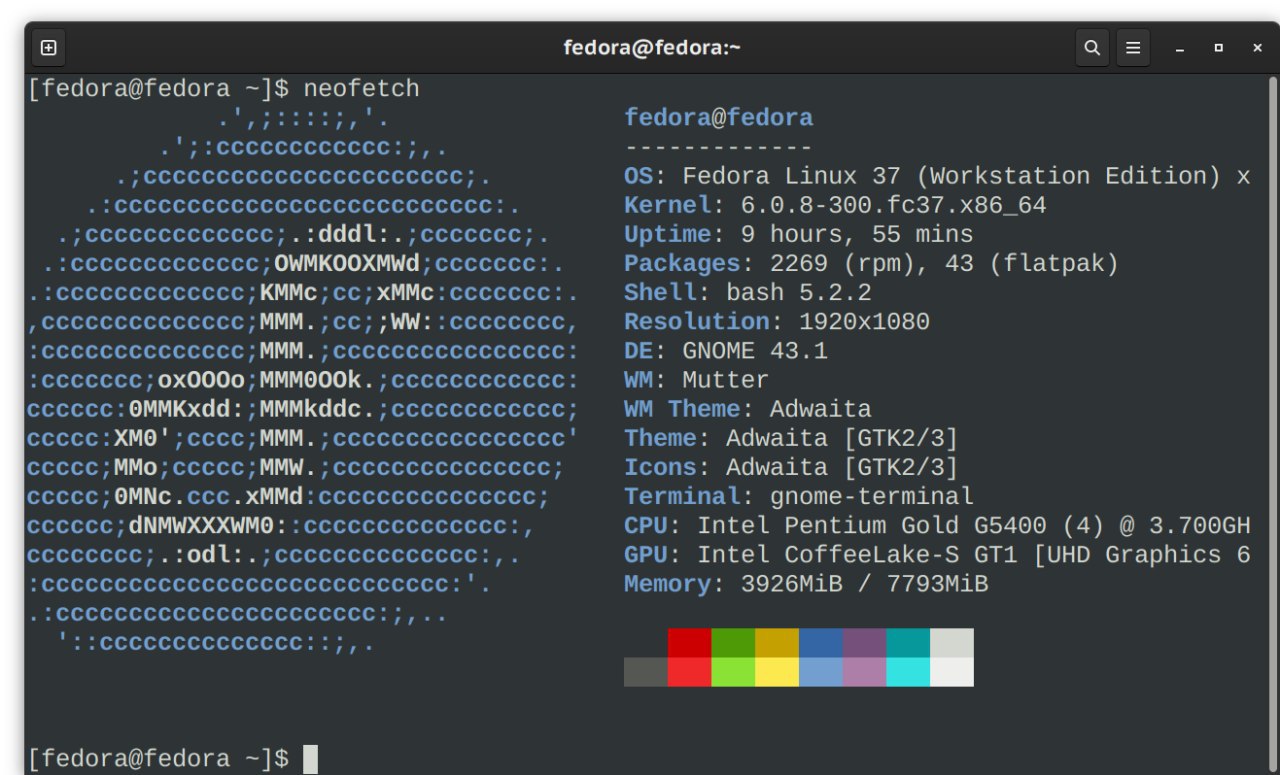Click the teal color block
The width and height of the screenshot is (1280, 775).
pyautogui.click(x=908, y=643)
